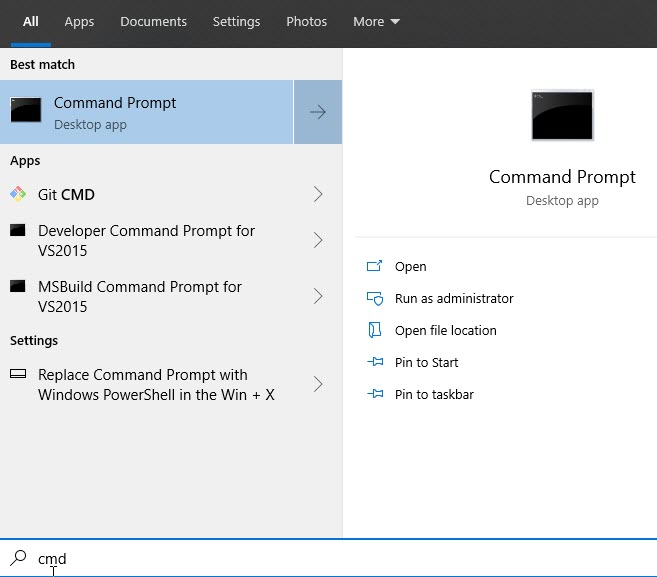Select Open file location
Image resolution: width=657 pixels, height=577 pixels.
(445, 331)
